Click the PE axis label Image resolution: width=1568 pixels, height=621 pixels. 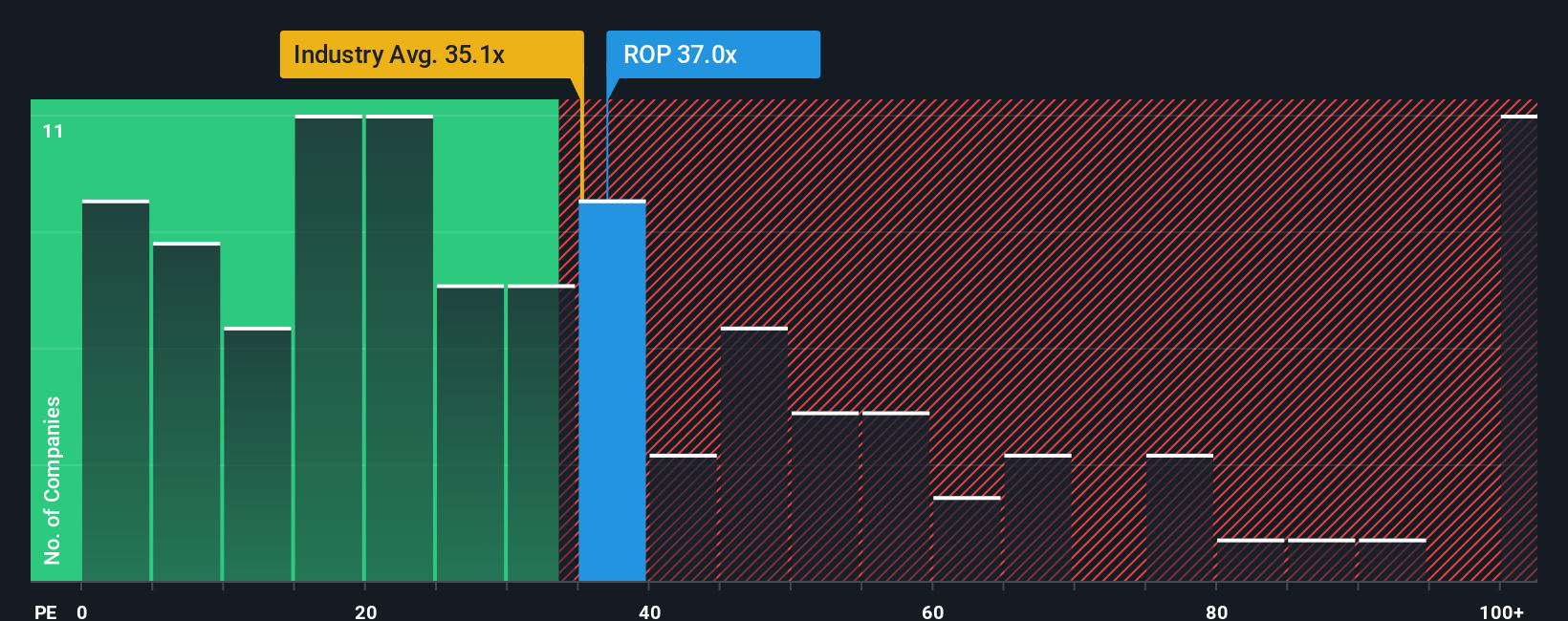(x=45, y=612)
